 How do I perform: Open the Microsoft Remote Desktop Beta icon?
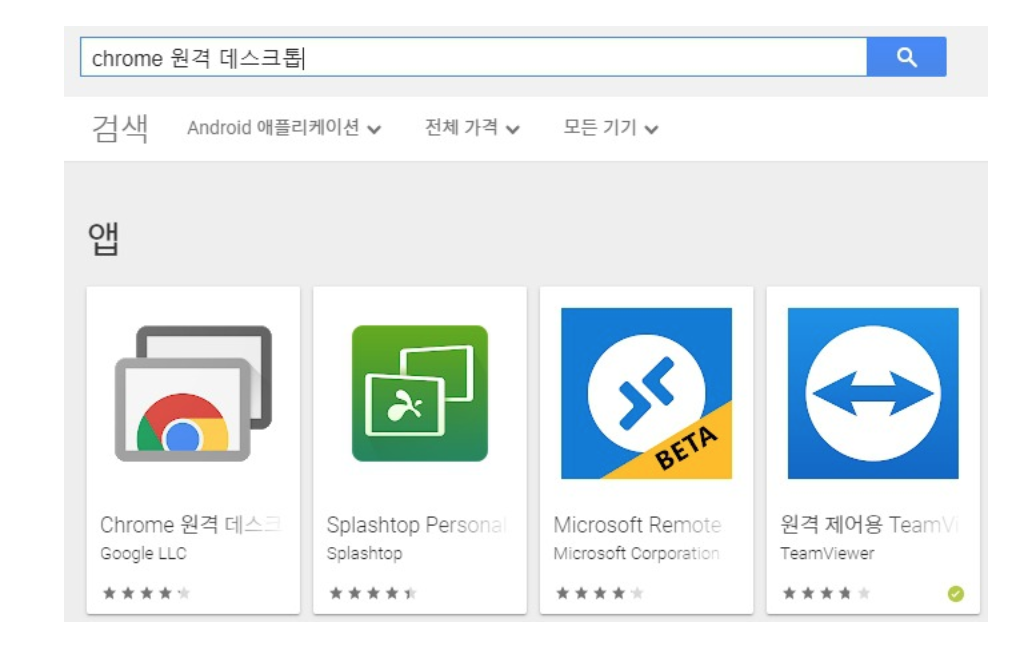coord(646,394)
